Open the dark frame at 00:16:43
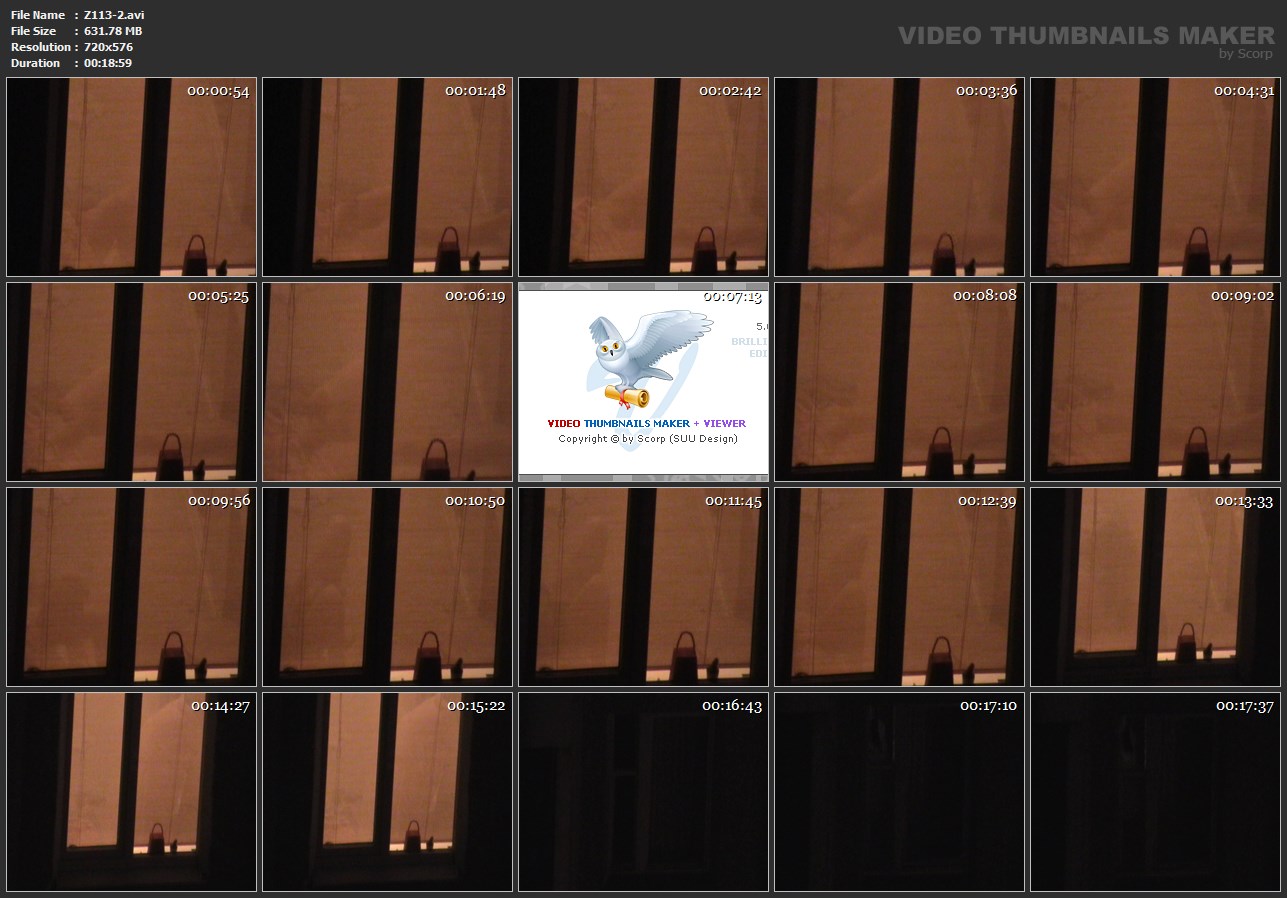Screen dimensions: 1287x898 point(643,792)
